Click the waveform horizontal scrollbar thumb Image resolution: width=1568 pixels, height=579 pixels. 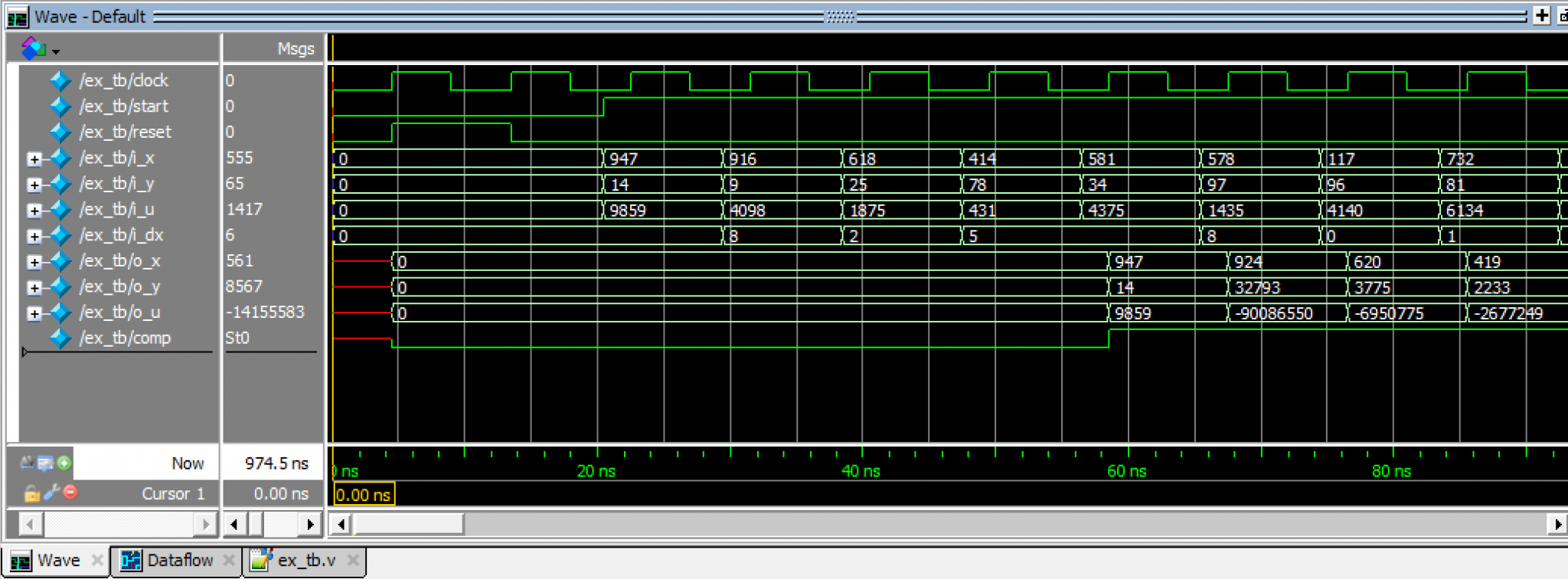pos(409,525)
